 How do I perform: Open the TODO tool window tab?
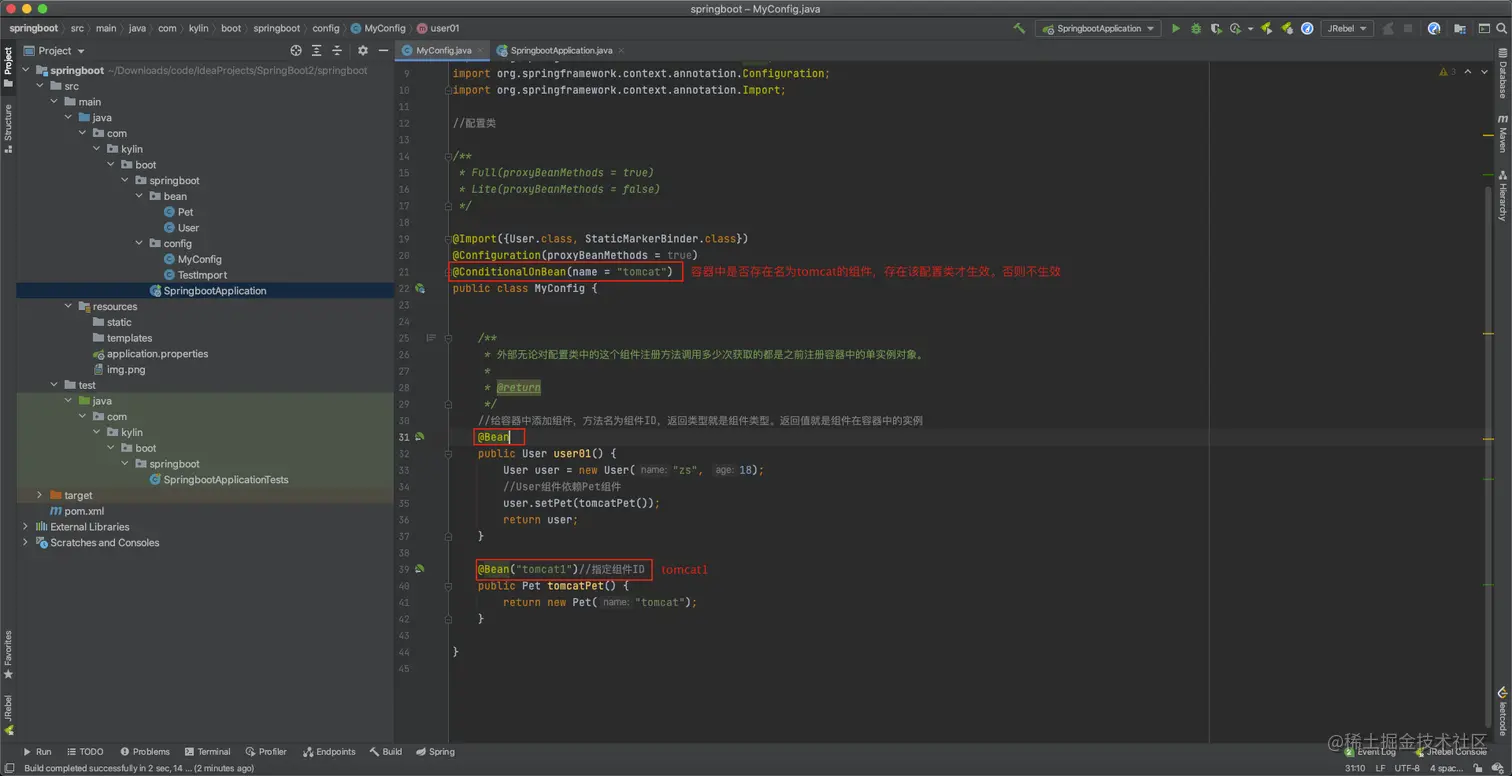[85, 752]
